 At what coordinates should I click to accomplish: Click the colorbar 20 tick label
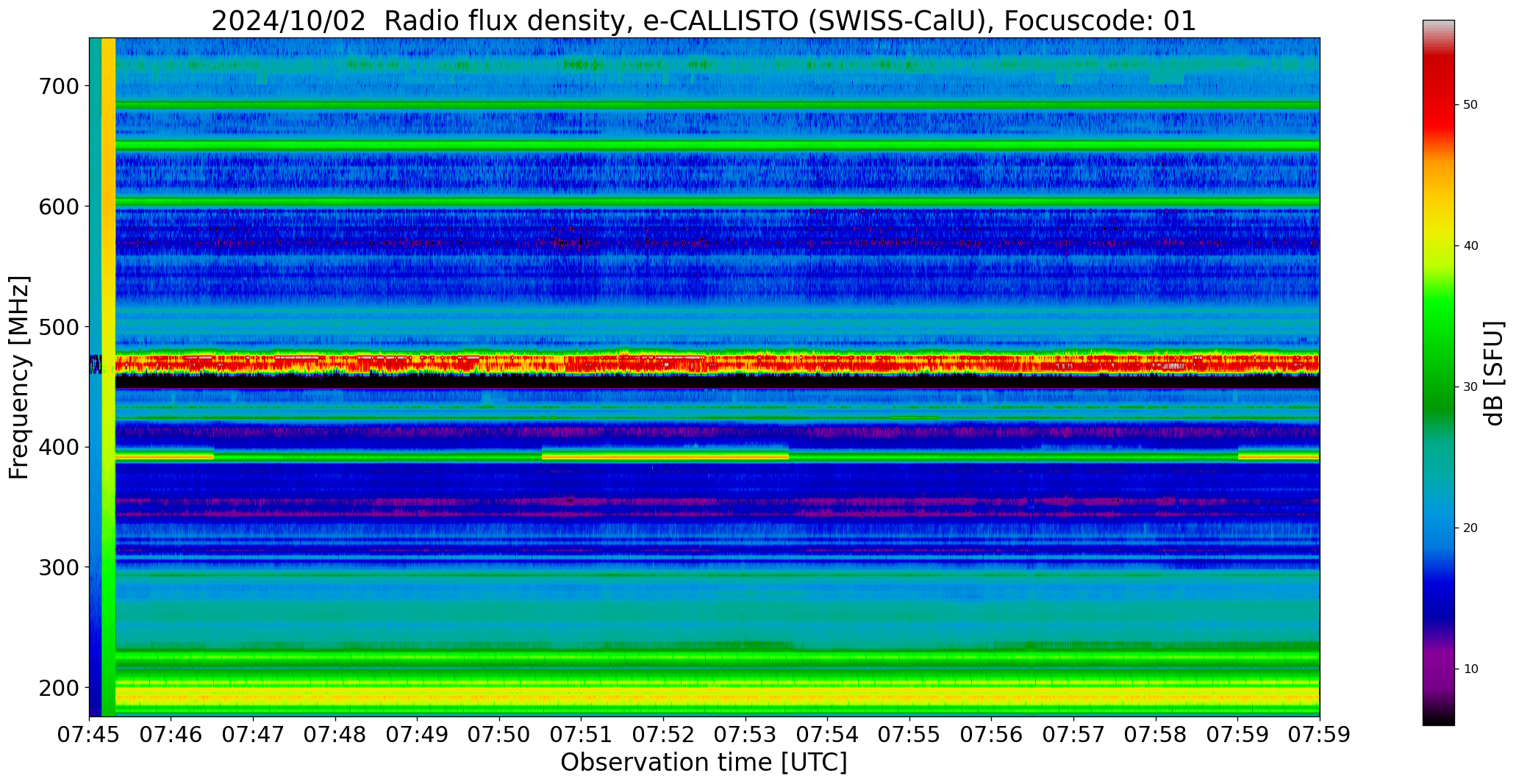1470,528
